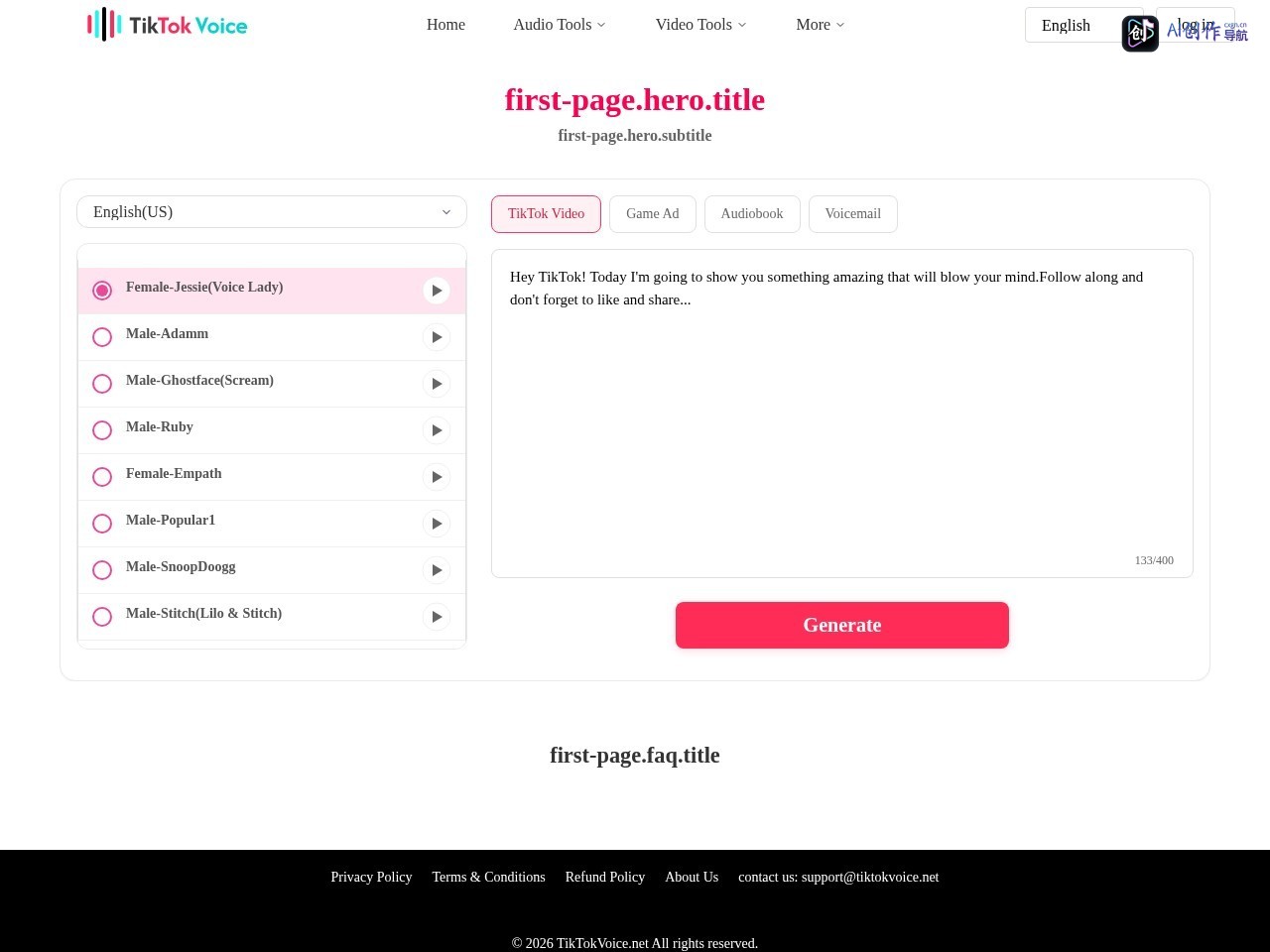1270x952 pixels.
Task: Click the 133/400 character counter
Action: 1154,560
